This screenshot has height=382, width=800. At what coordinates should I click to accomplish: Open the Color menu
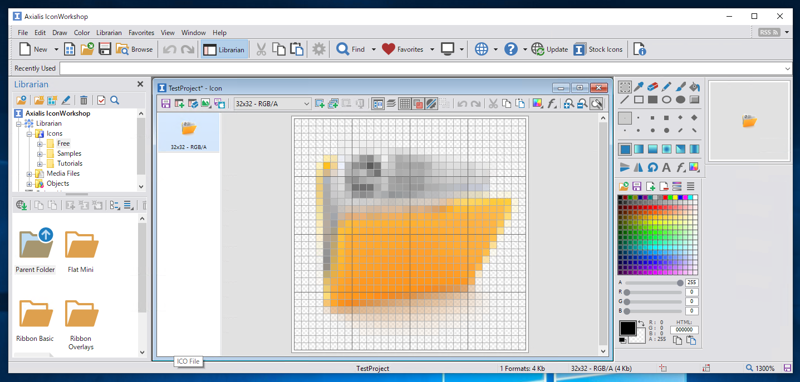pyautogui.click(x=82, y=33)
